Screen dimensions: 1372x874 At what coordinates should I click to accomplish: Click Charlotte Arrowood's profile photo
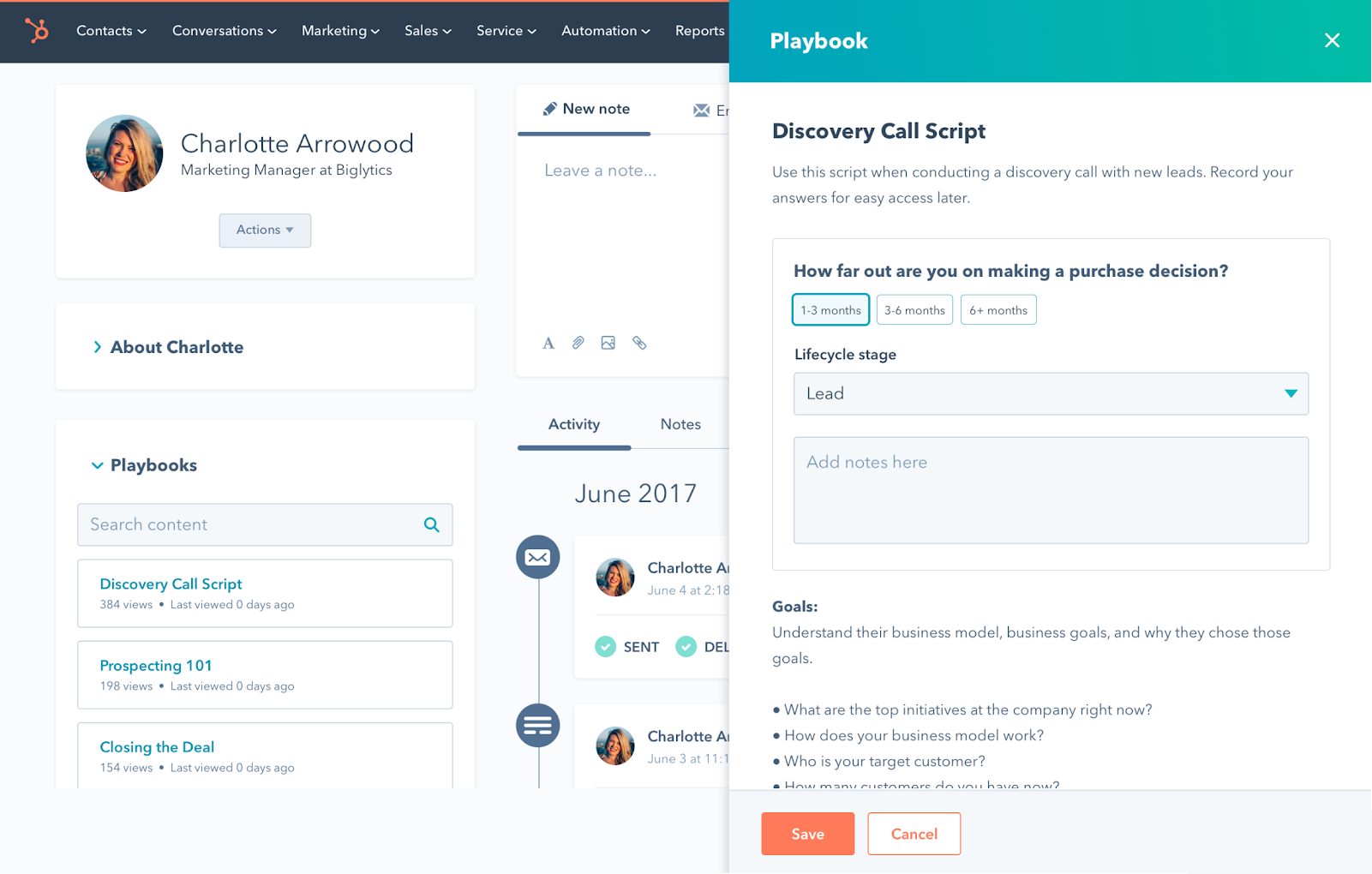pos(124,153)
